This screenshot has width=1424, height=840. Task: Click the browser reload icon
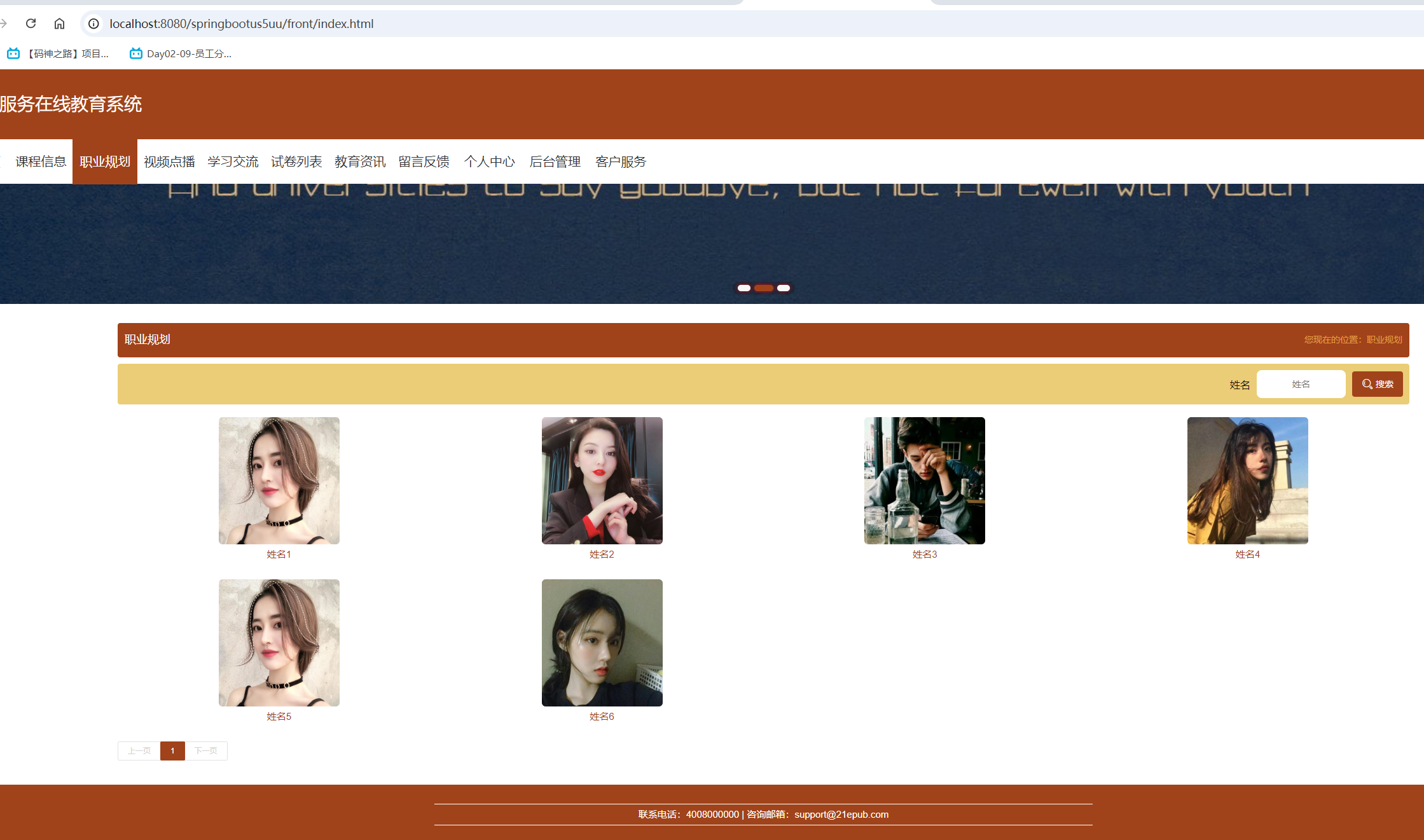point(31,24)
